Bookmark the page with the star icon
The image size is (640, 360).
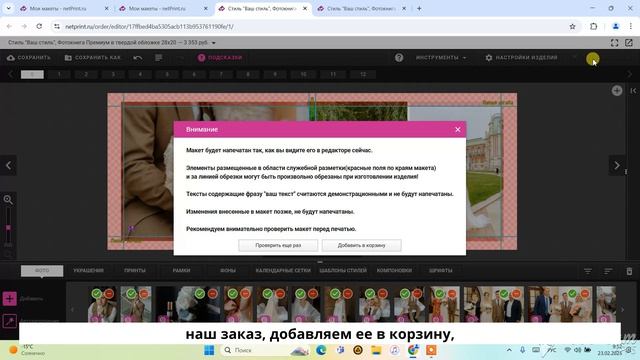point(572,27)
